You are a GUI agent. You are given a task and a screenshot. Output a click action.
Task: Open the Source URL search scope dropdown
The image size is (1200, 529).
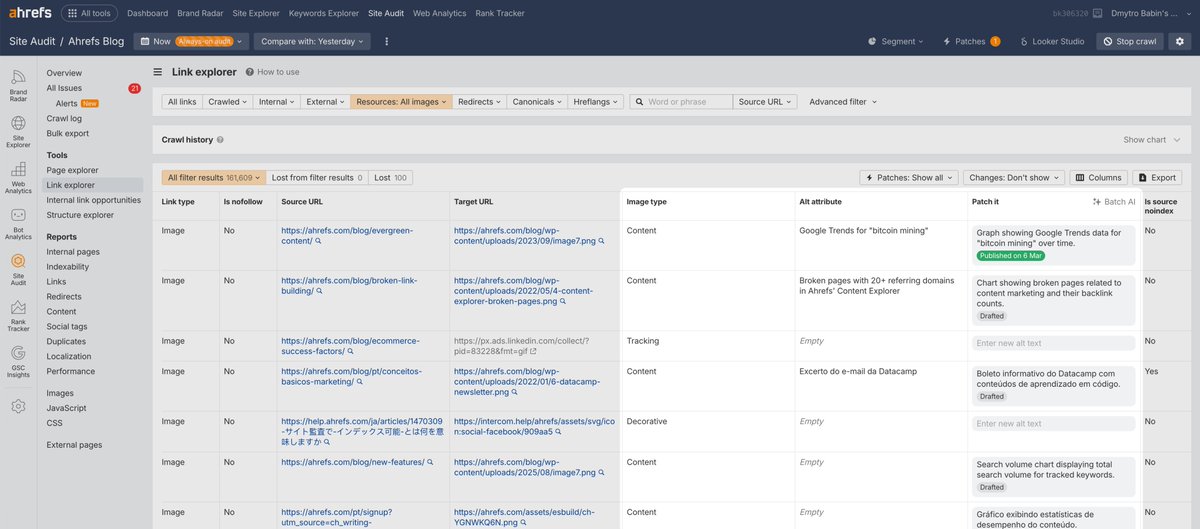(x=765, y=102)
